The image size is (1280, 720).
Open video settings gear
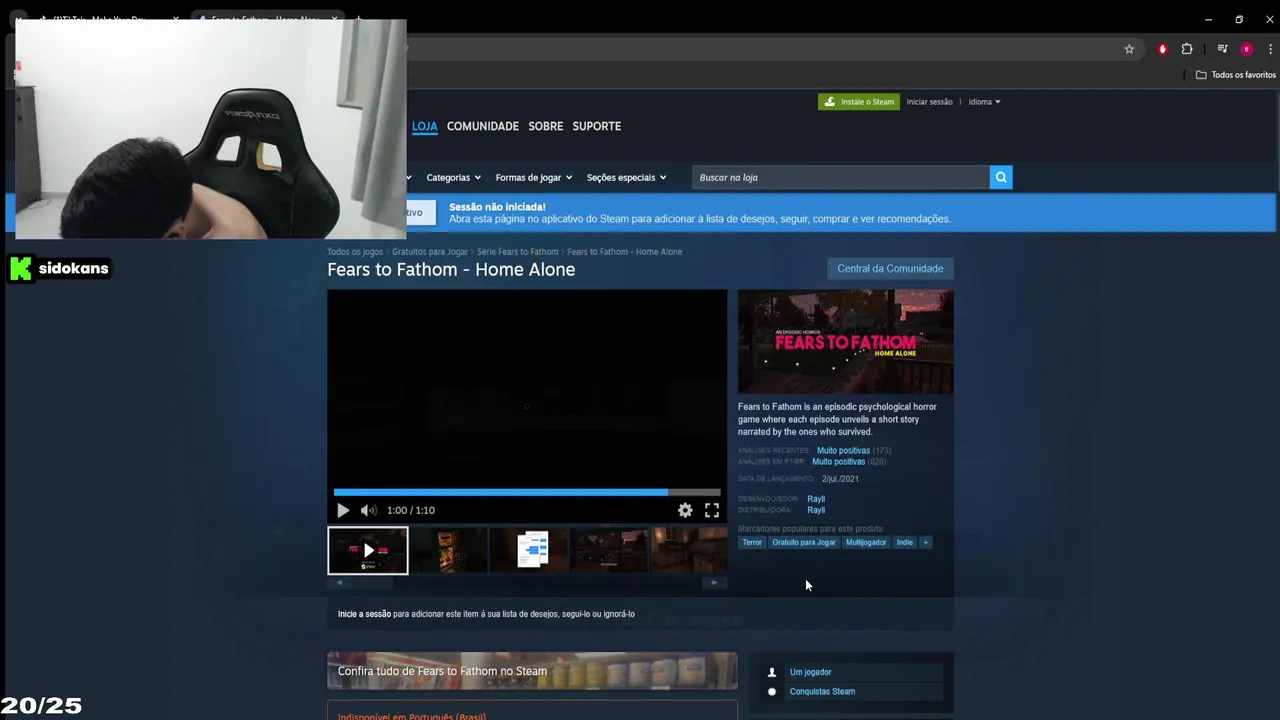click(x=685, y=510)
